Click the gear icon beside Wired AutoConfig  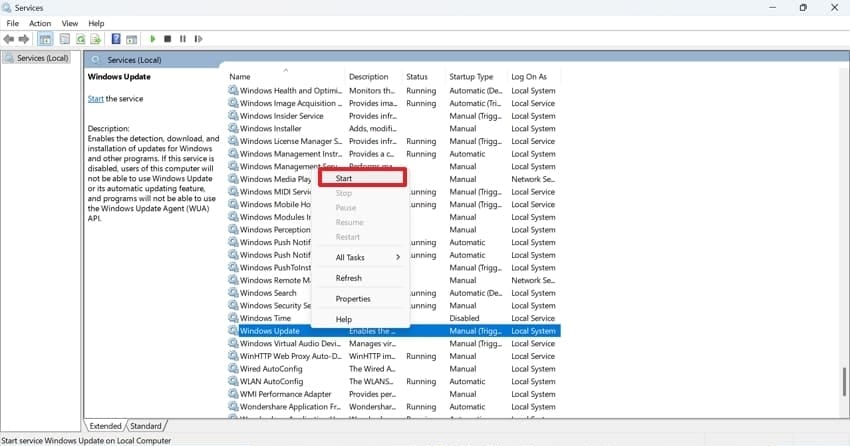coord(233,369)
